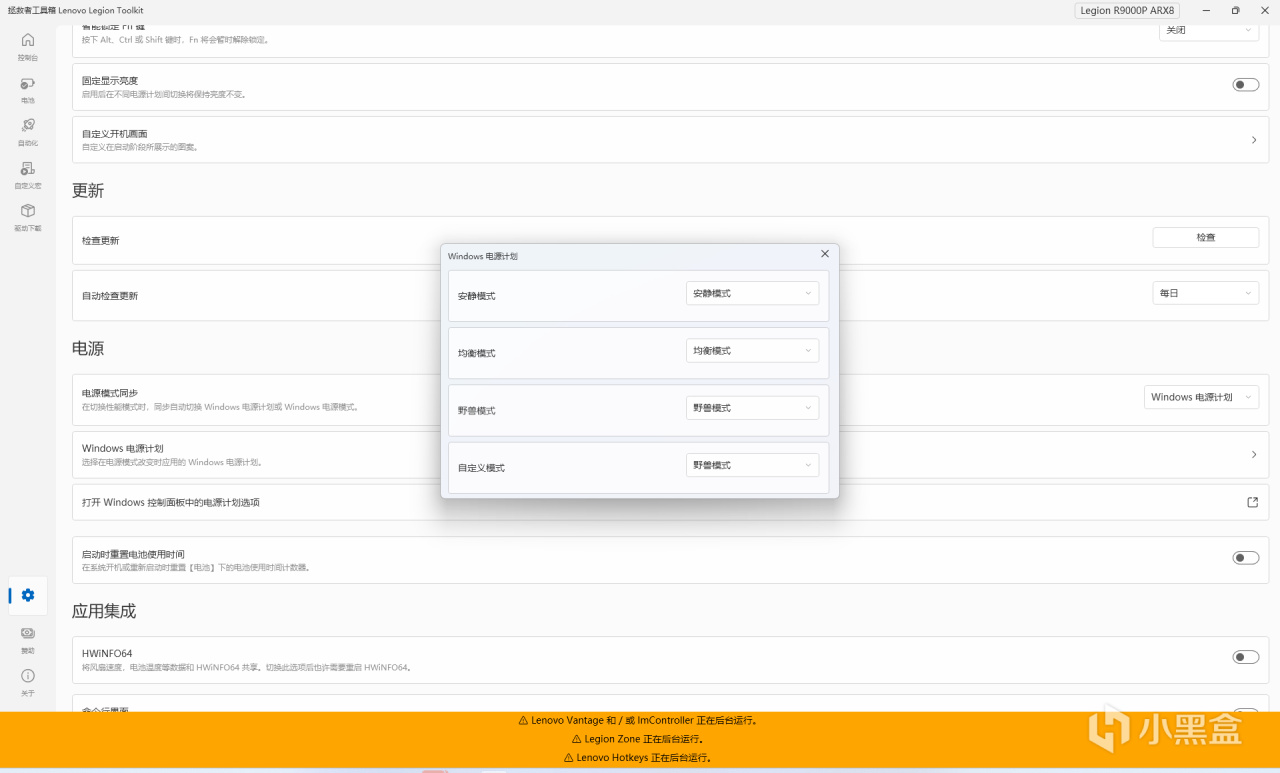The height and width of the screenshot is (773, 1280).
Task: Expand the 自定义开机画面 chevron arrow
Action: click(x=1254, y=140)
